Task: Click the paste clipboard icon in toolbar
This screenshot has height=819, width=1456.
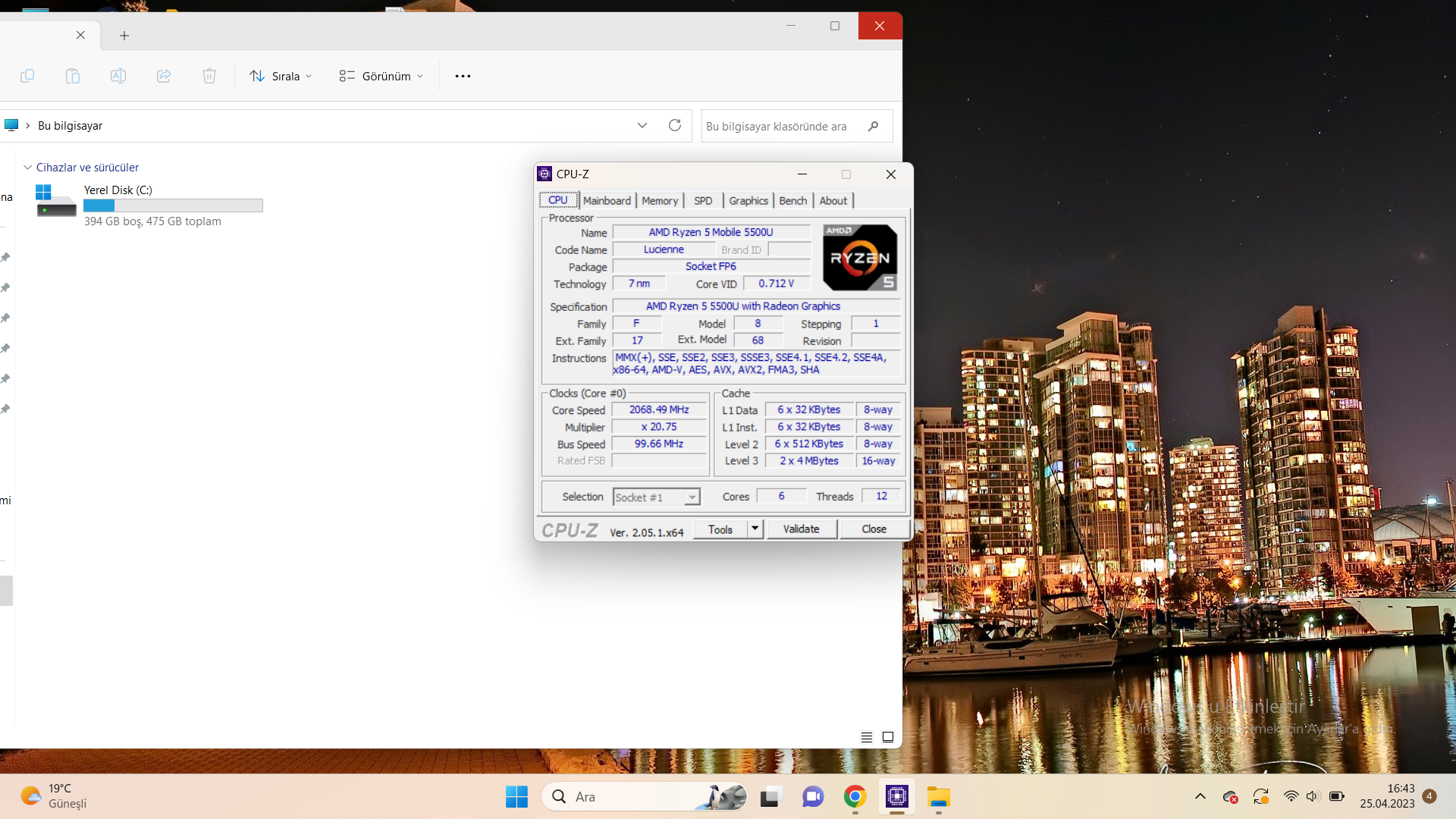Action: pyautogui.click(x=73, y=76)
